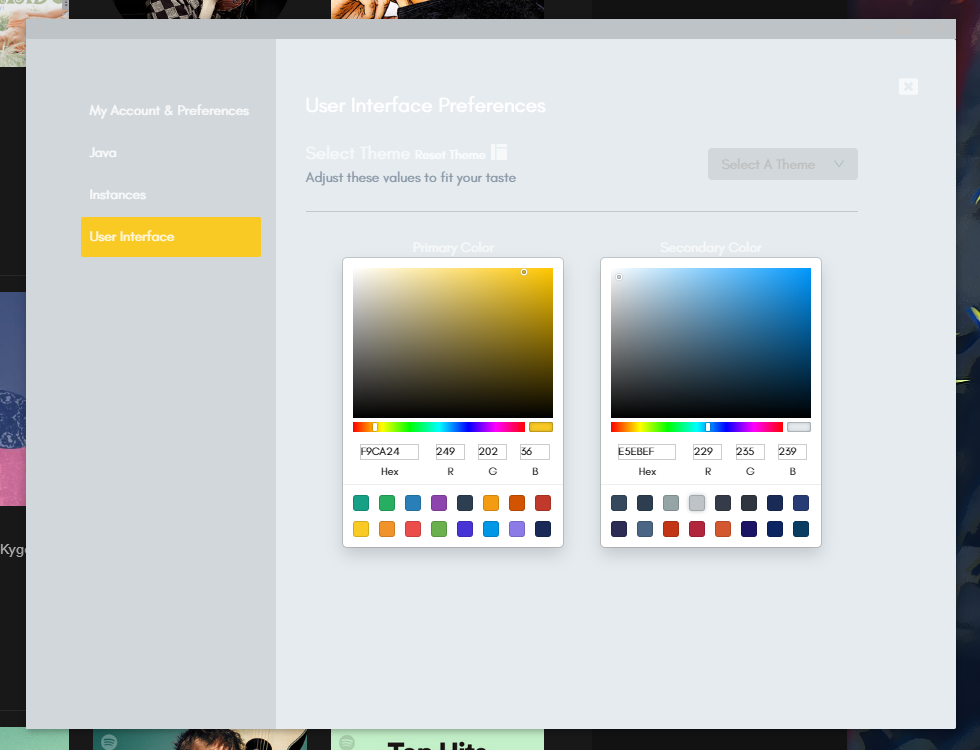Screen dimensions: 980x750
Task: Select the crimson Secondary Color swatch
Action: pyautogui.click(x=697, y=529)
